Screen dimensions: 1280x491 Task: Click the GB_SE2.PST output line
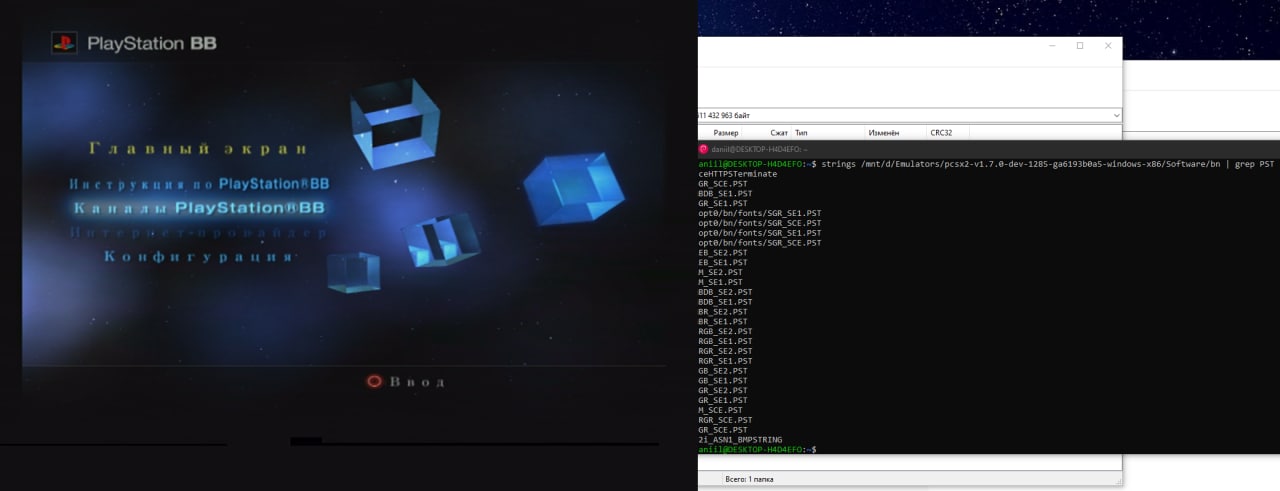(x=722, y=371)
